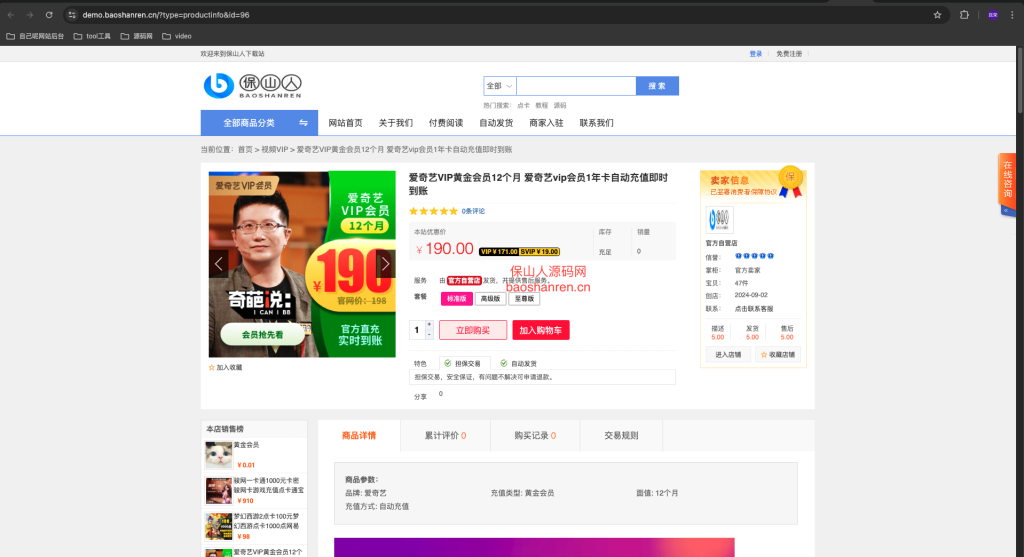This screenshot has height=557, width=1024.
Task: Decrease quantity with the minus stepper
Action: (x=429, y=334)
